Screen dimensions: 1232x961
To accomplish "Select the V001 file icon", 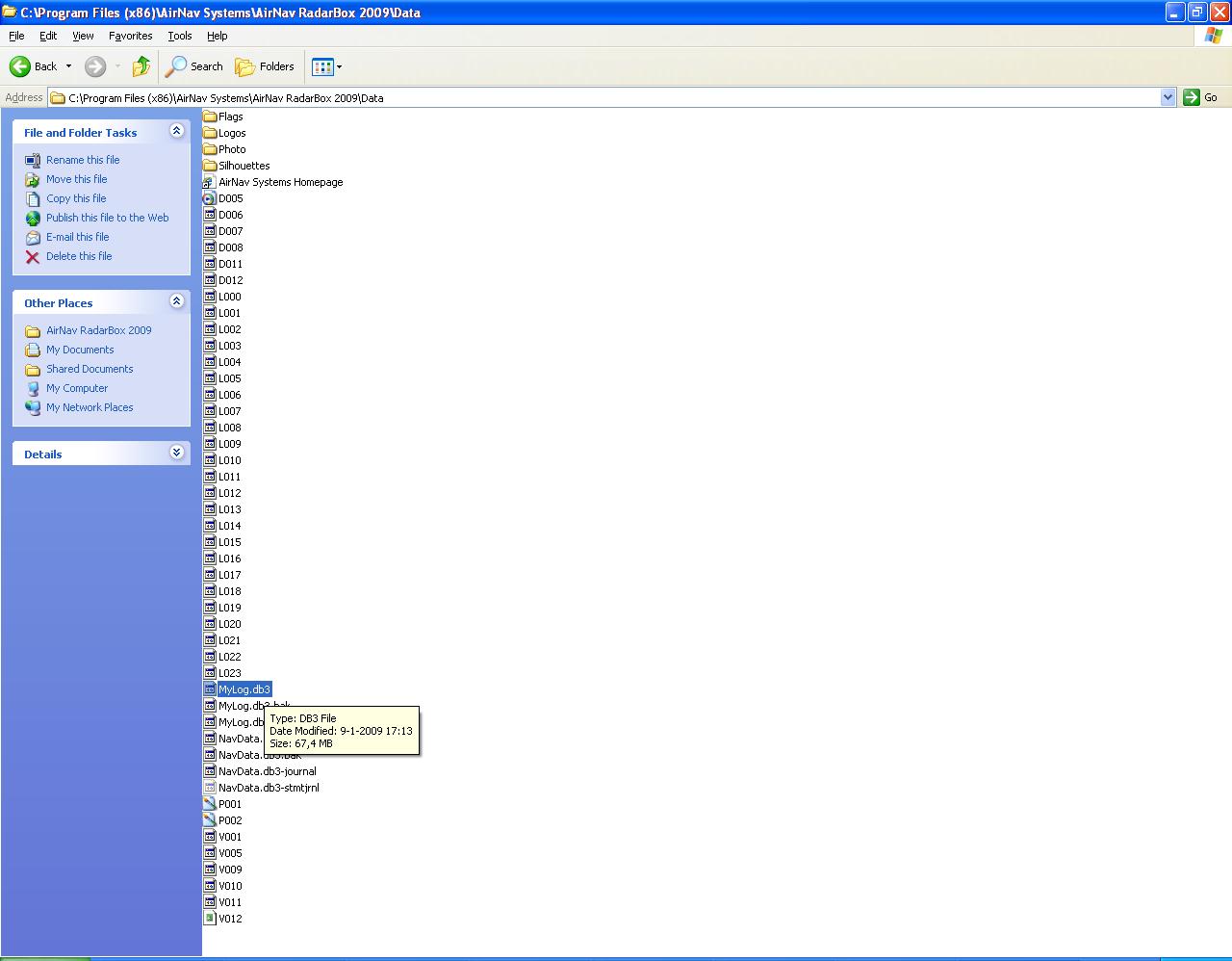I will coord(210,837).
